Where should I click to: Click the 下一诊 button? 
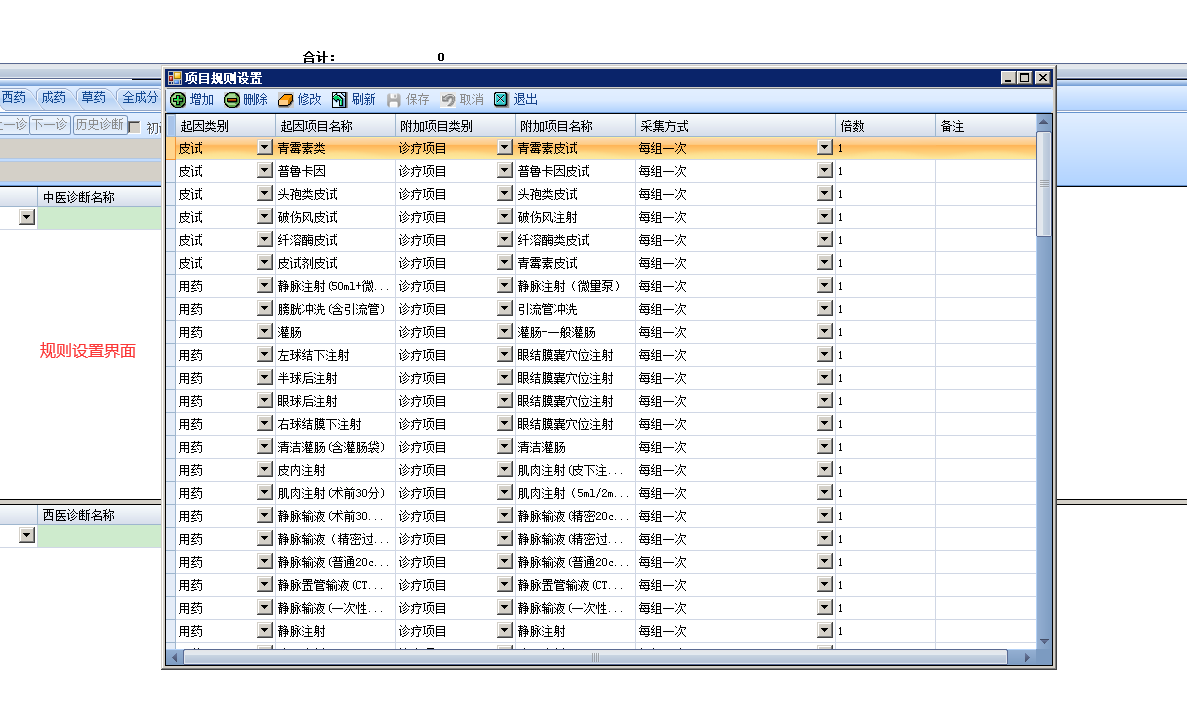click(50, 125)
